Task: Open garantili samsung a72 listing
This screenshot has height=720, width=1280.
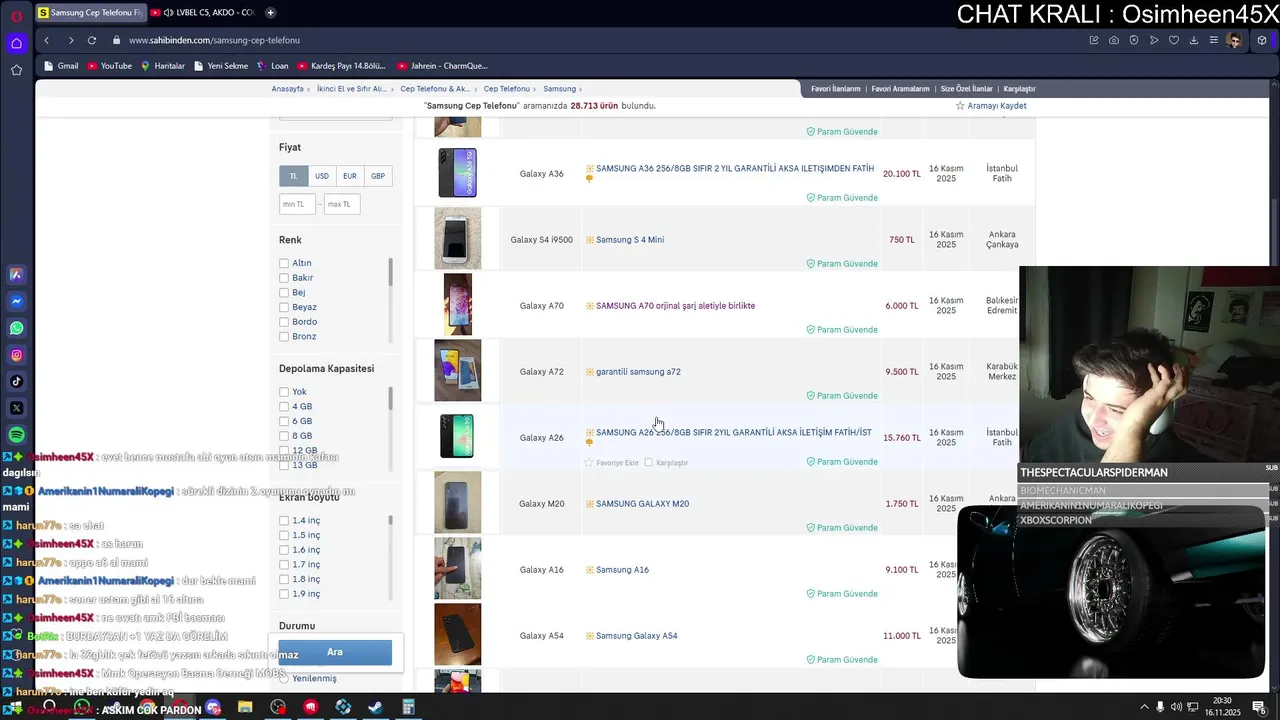Action: tap(638, 372)
